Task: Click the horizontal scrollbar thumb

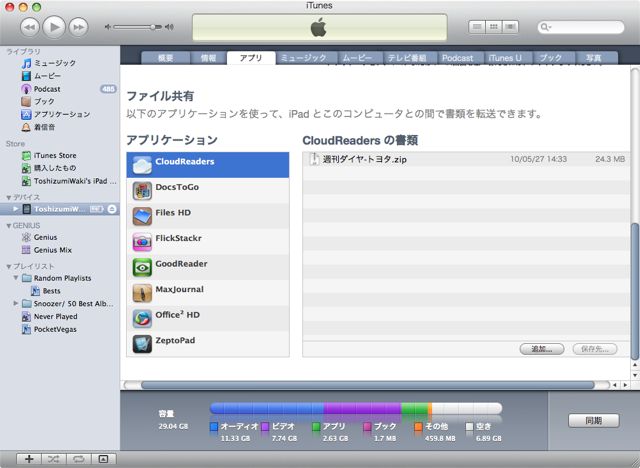Action: pos(367,385)
